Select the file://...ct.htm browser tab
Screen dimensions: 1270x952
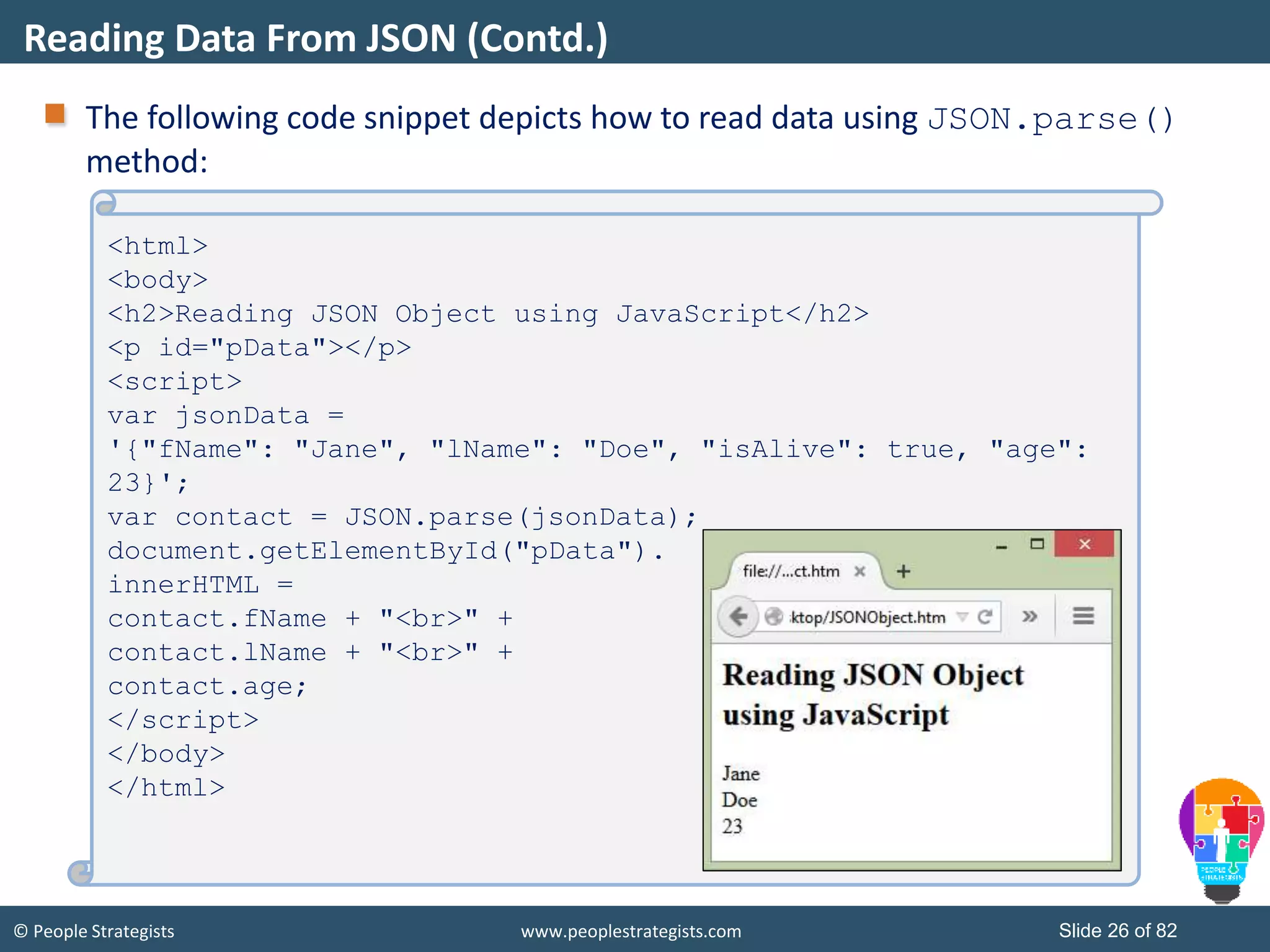[804, 571]
